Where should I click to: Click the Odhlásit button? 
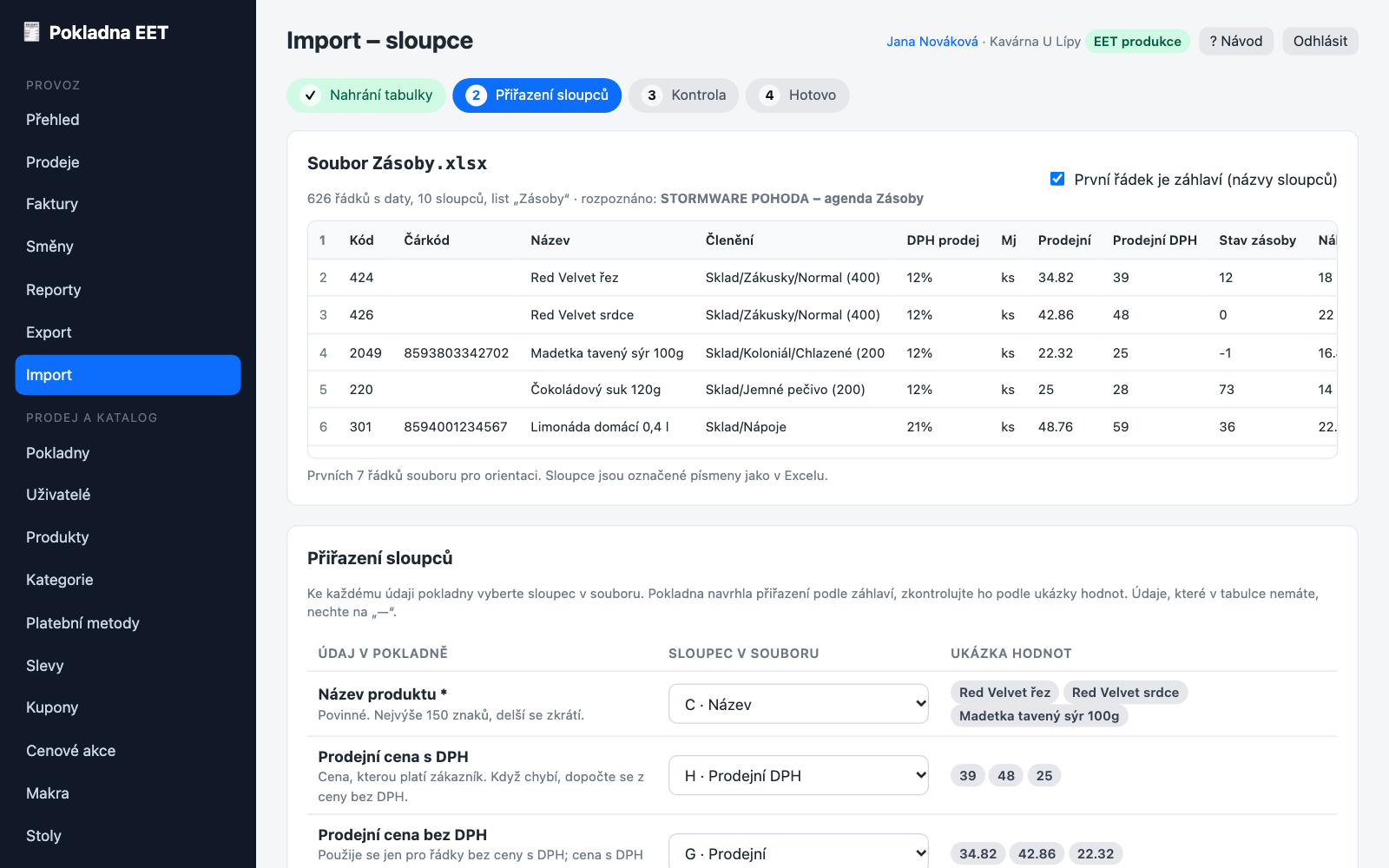[1320, 41]
